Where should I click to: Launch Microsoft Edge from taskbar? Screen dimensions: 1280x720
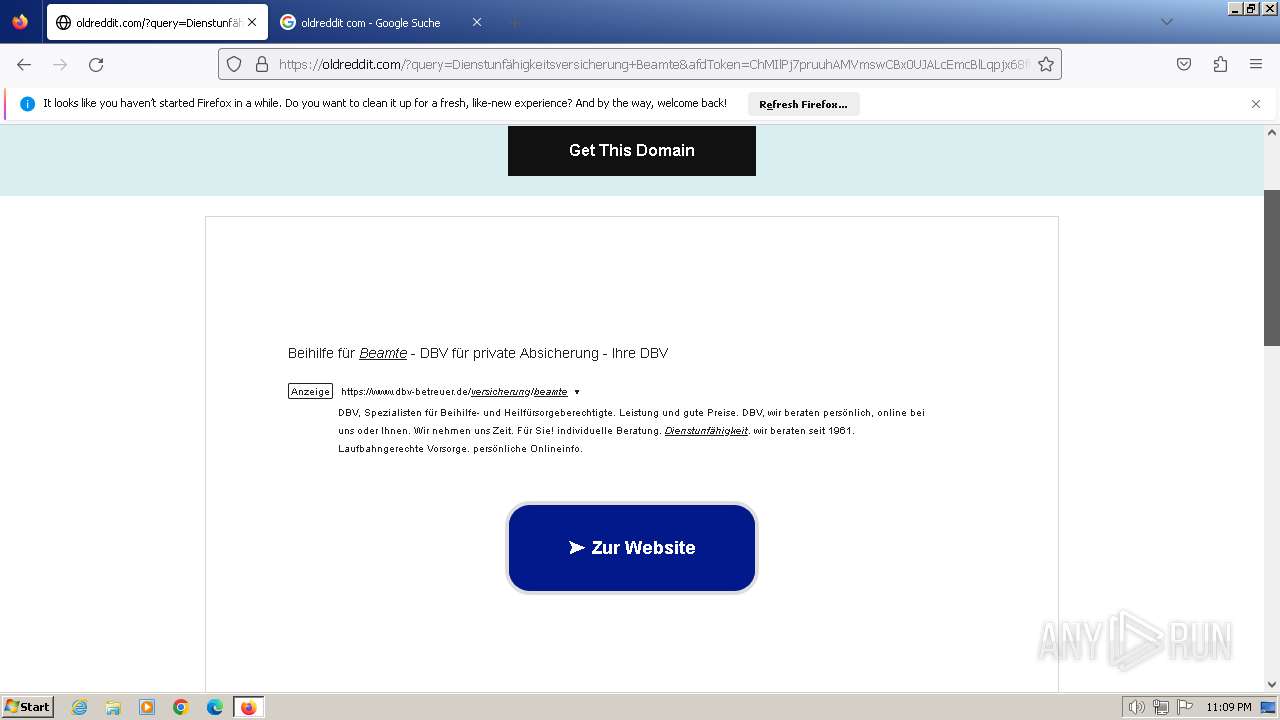[x=214, y=707]
